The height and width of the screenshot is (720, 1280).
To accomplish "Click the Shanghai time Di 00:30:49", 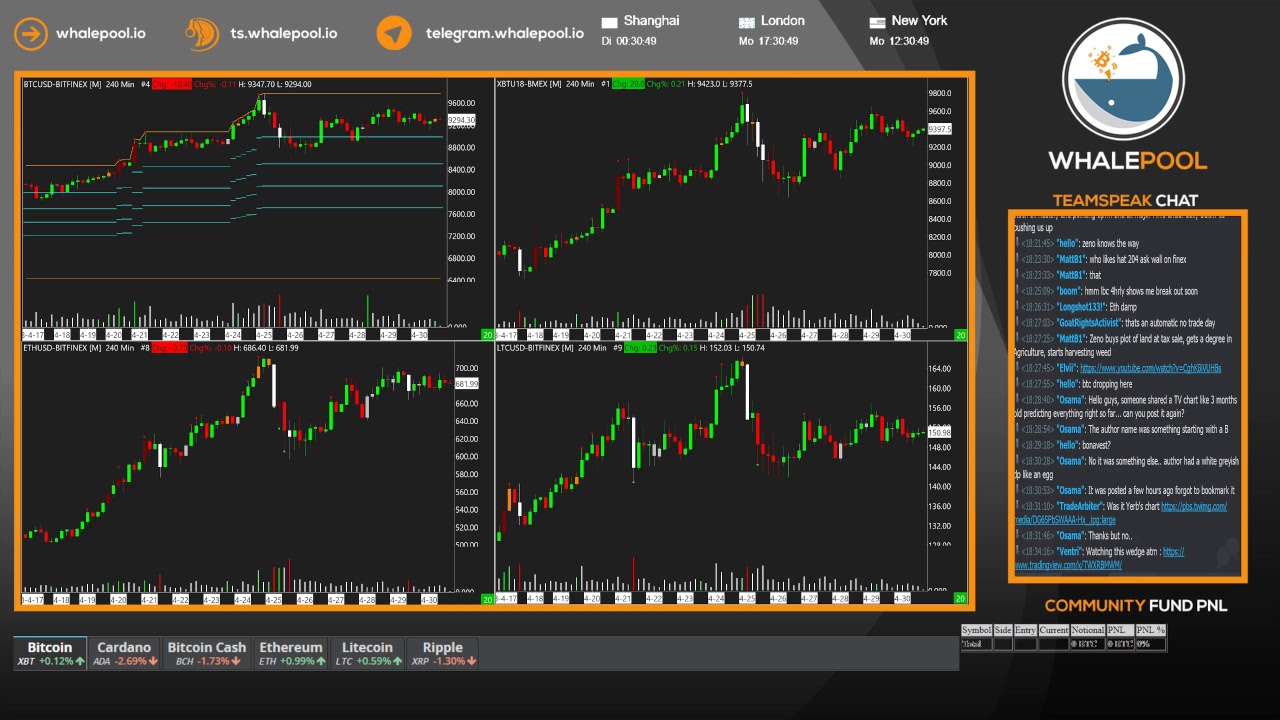I will click(x=629, y=41).
